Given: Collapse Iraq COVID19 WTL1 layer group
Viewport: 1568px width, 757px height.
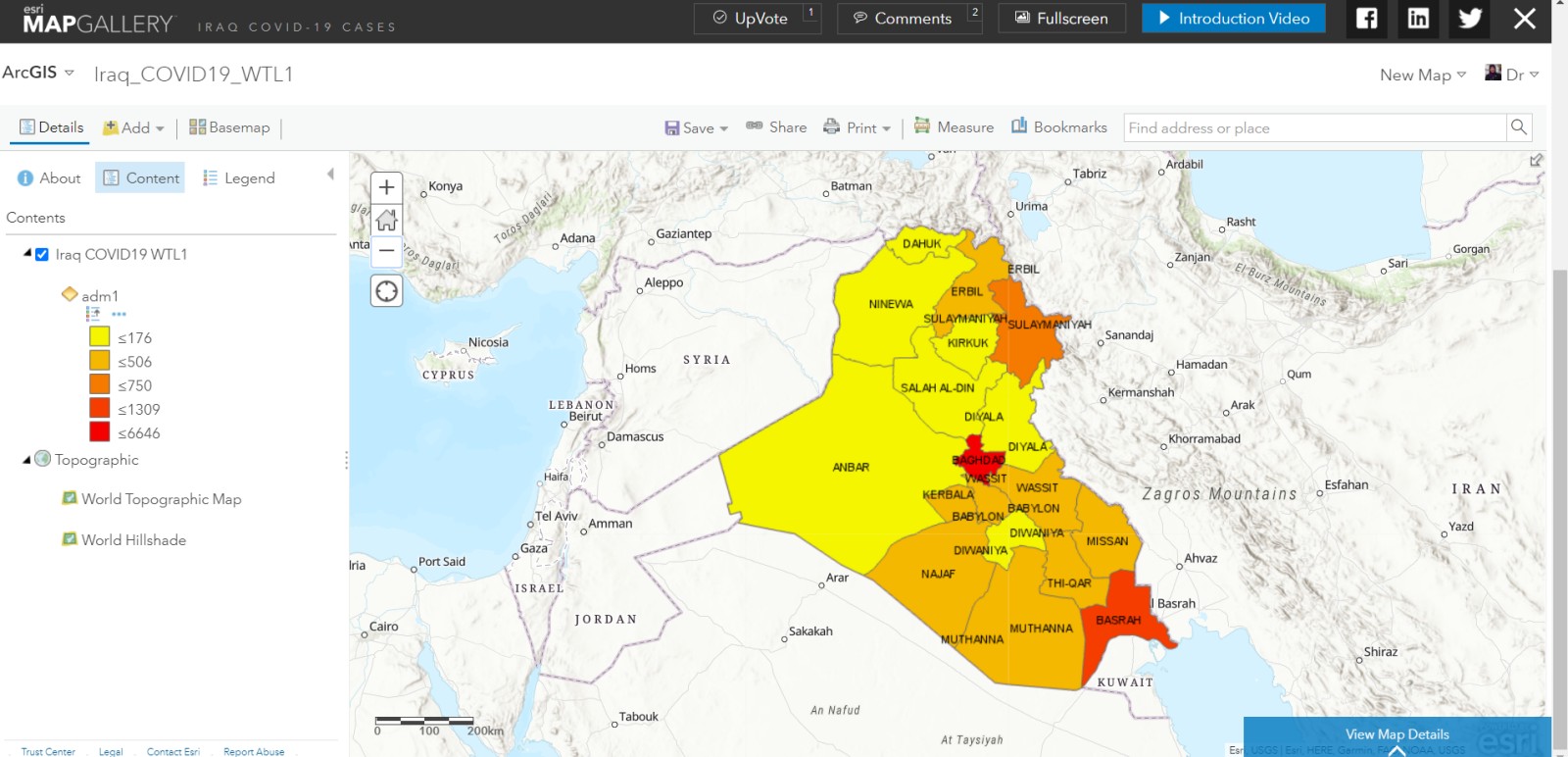Looking at the screenshot, I should [x=27, y=253].
